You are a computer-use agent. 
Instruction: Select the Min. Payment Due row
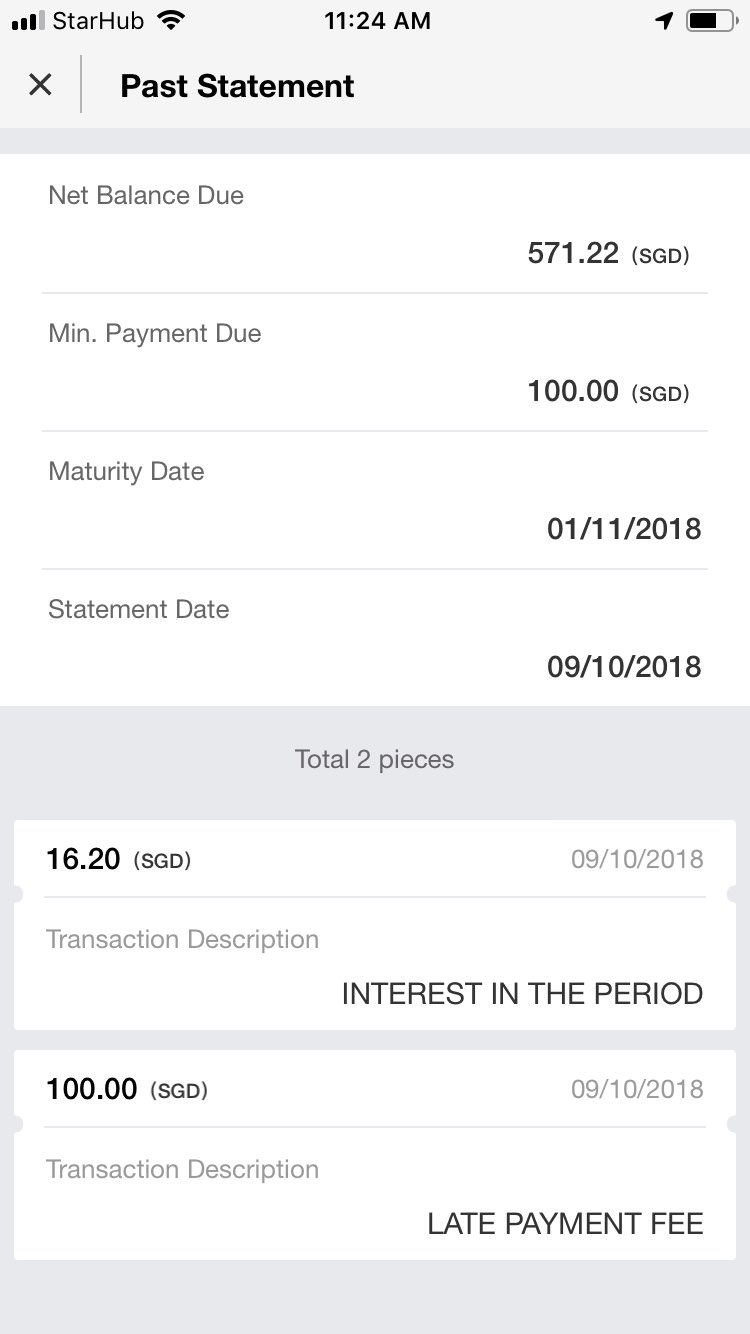(x=374, y=362)
